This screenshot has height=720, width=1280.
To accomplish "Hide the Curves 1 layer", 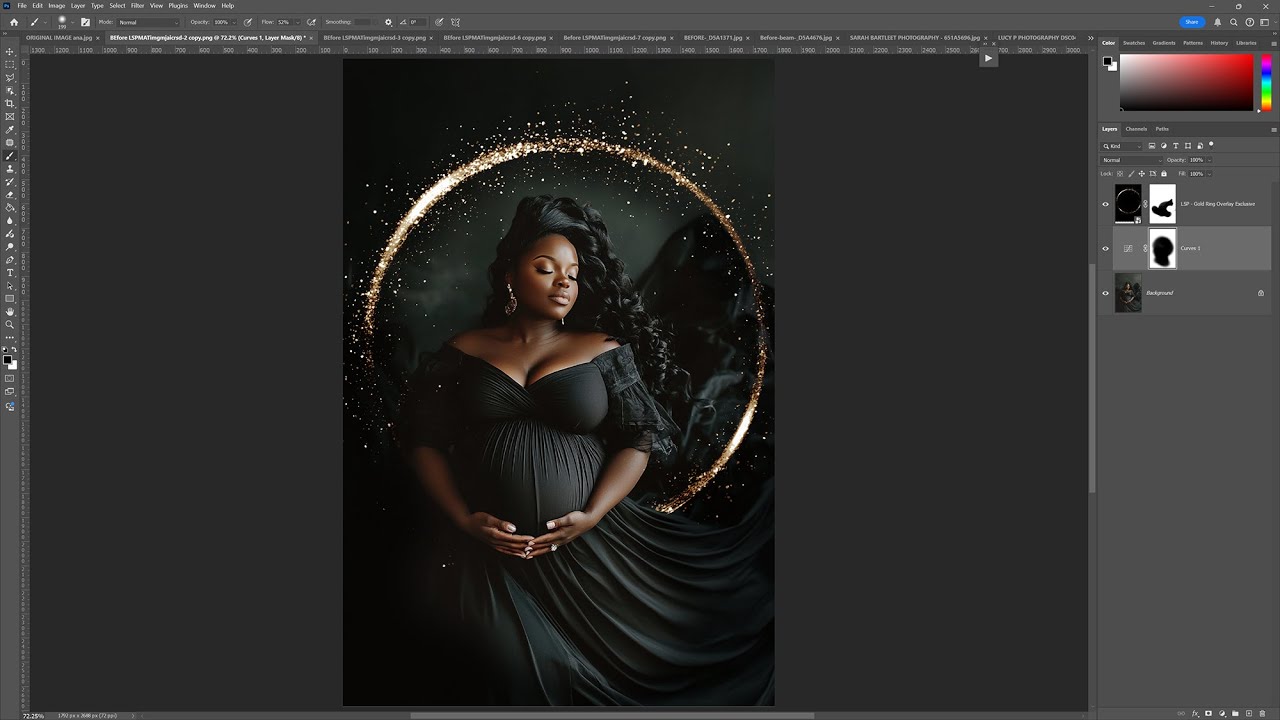I will coord(1105,248).
